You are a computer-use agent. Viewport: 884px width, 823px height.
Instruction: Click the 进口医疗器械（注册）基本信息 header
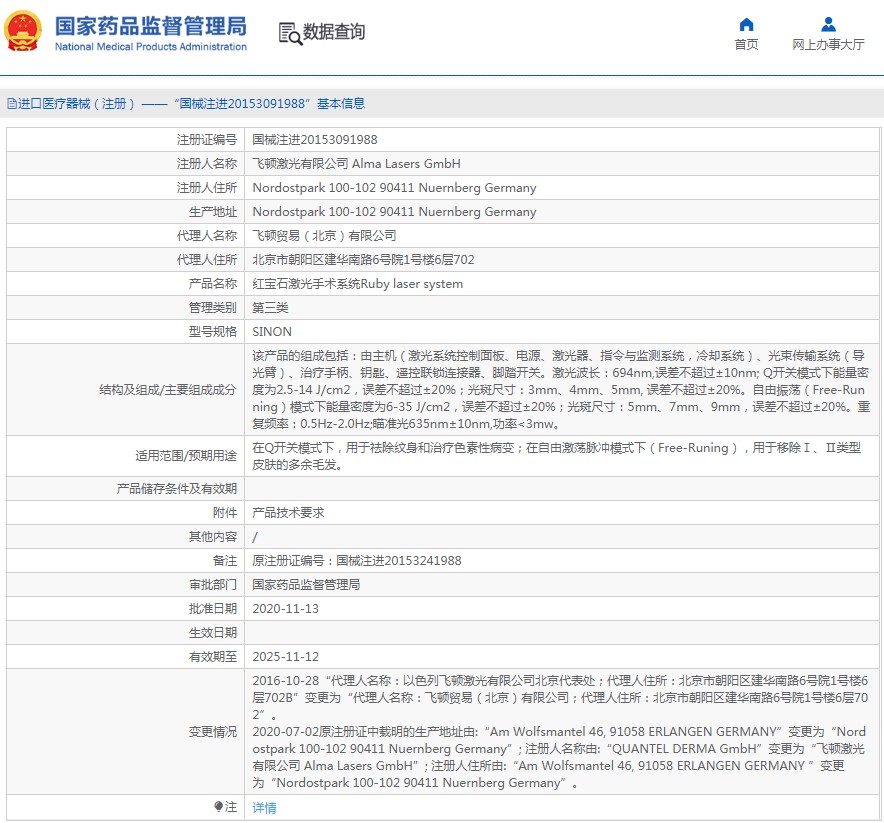pos(186,104)
